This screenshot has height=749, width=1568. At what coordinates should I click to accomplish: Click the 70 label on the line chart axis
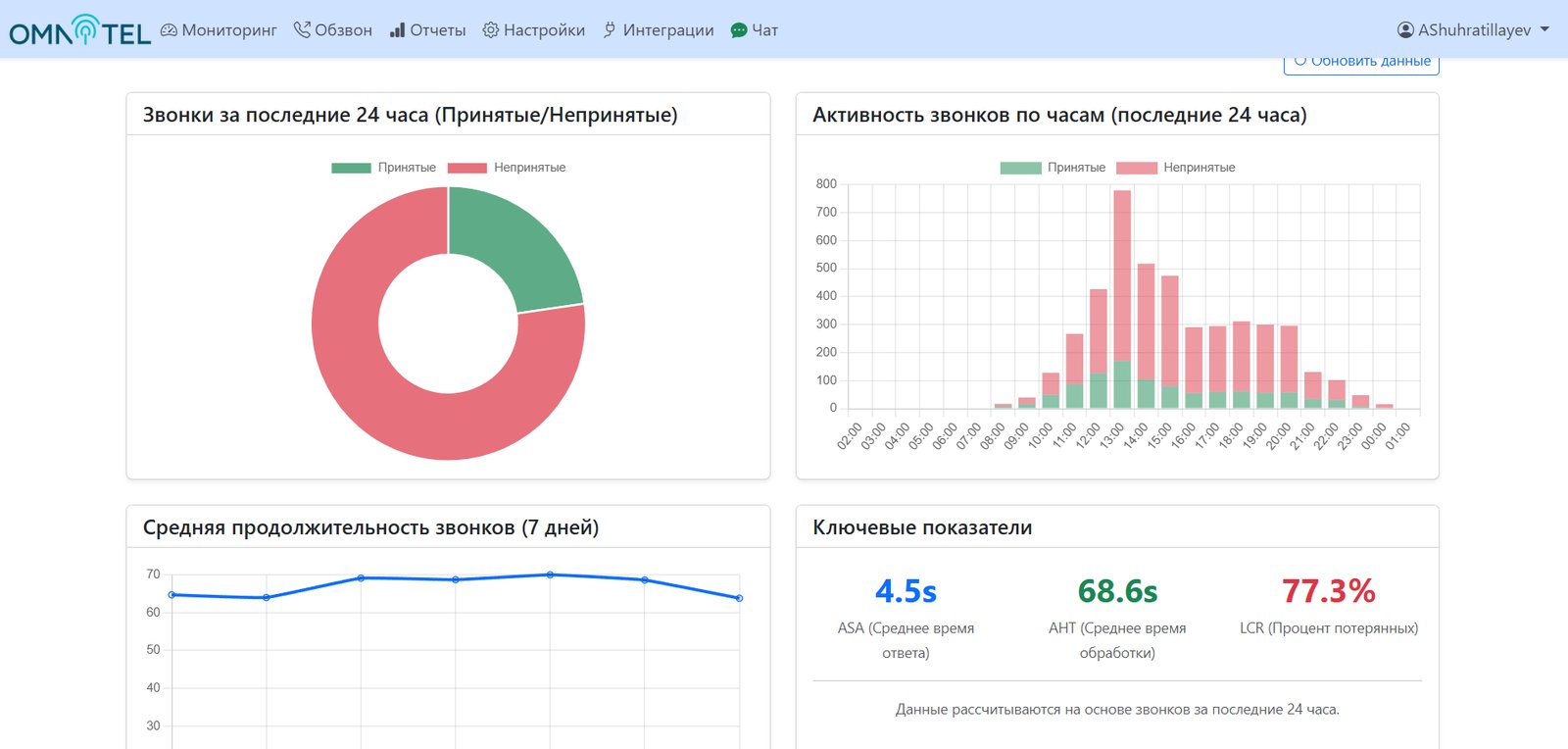153,574
